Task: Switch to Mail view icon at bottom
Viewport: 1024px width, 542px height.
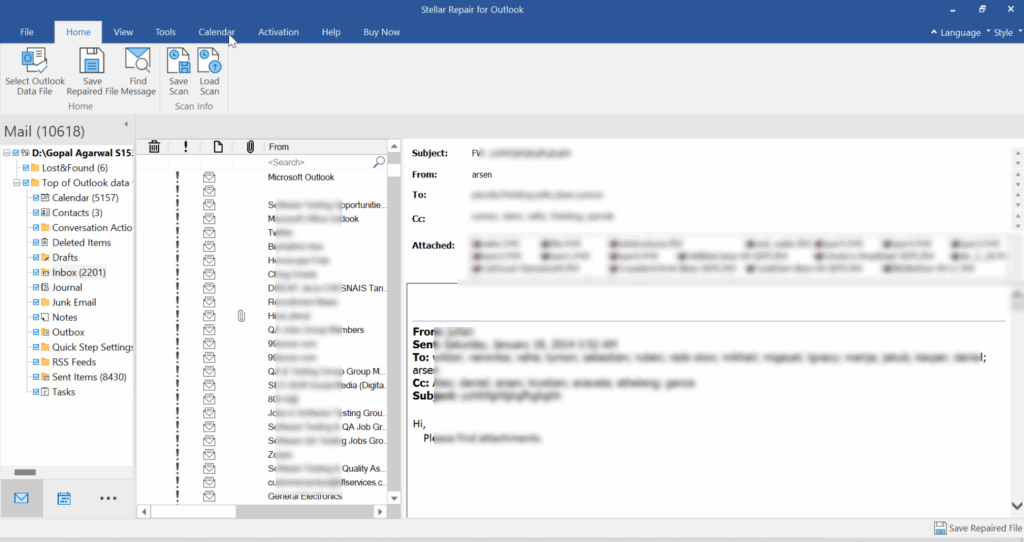Action: pyautogui.click(x=22, y=498)
